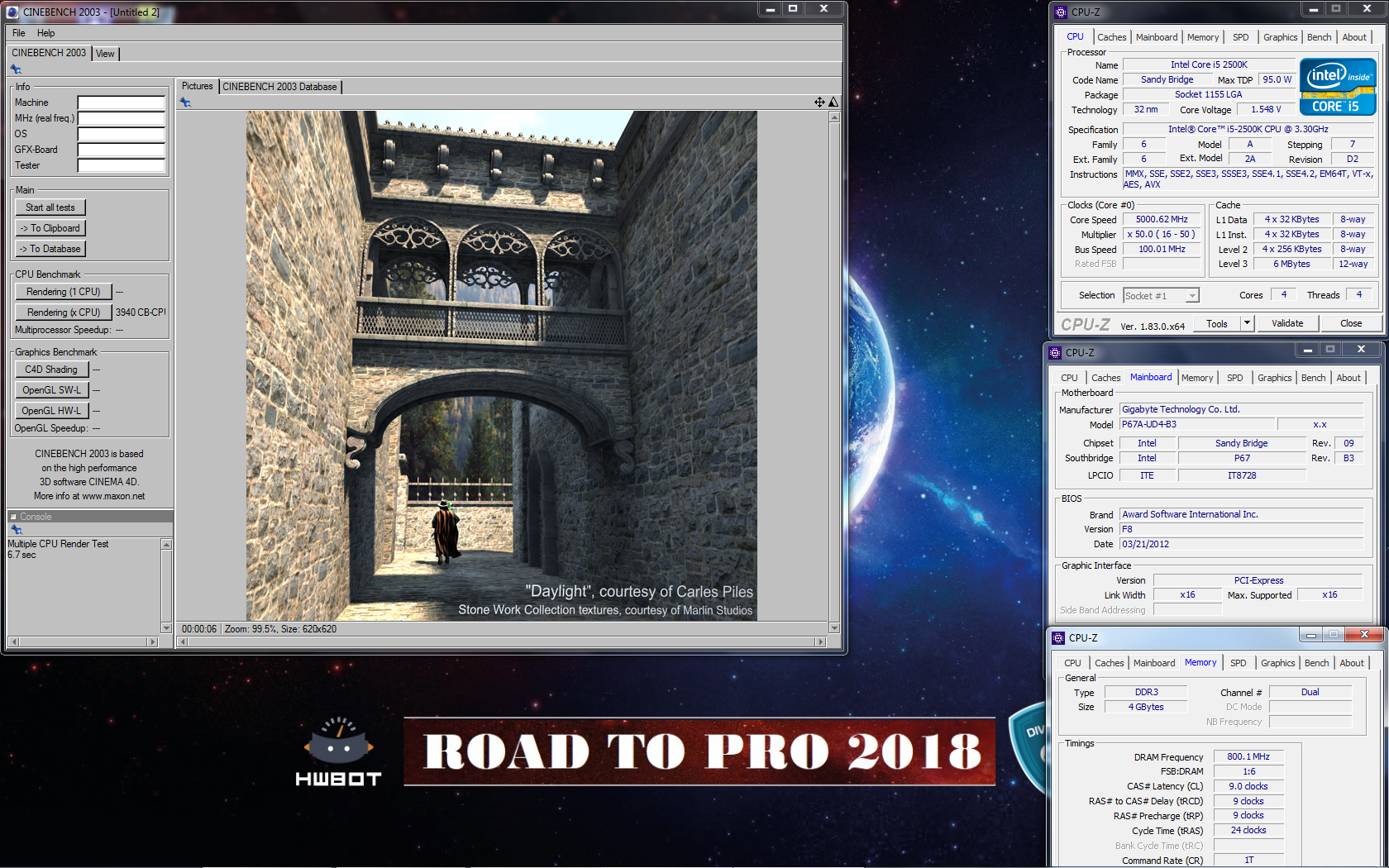Click the Core Voltage value 1.548 V
The width and height of the screenshot is (1389, 868).
1266,109
